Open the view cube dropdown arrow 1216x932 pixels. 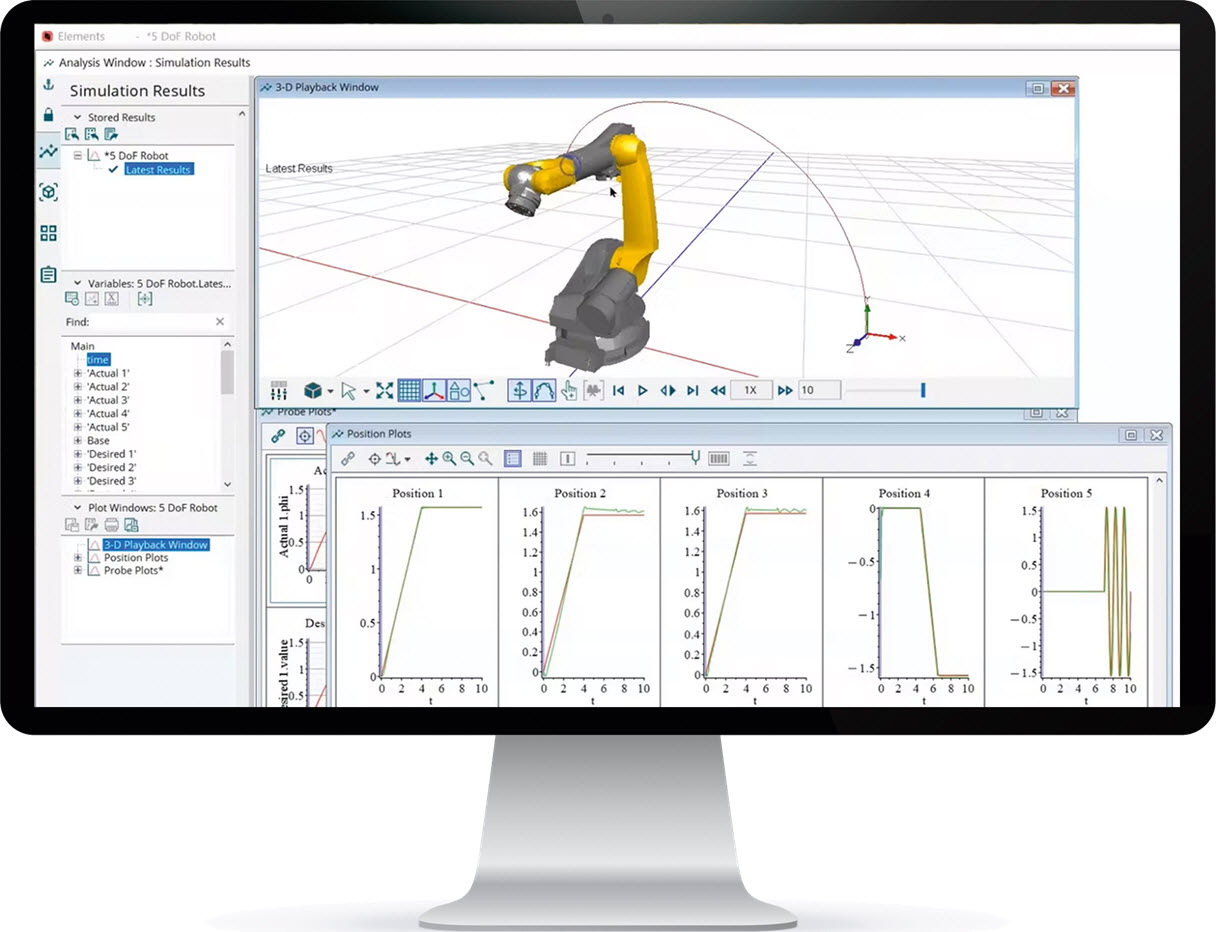tap(330, 391)
